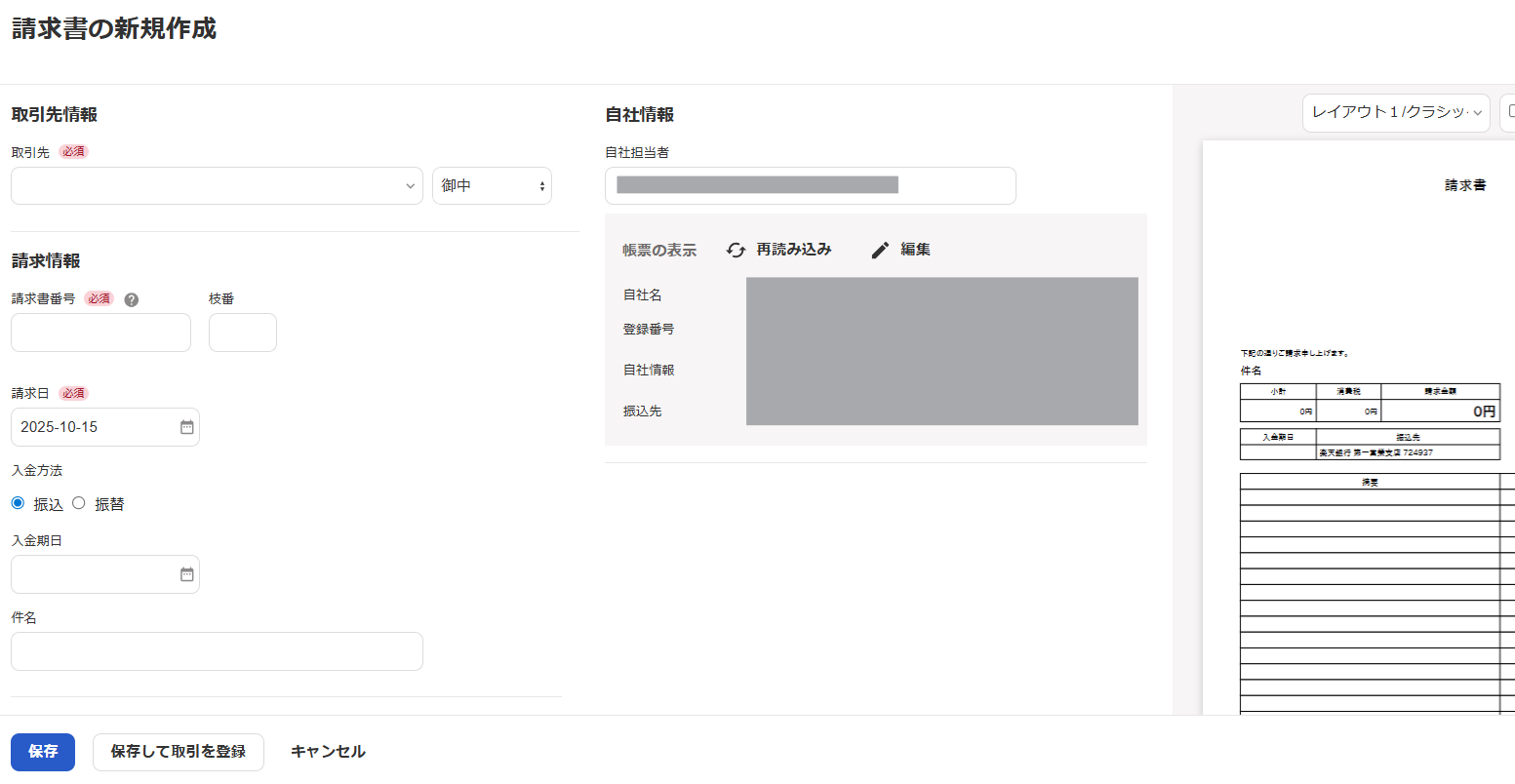Focus the 請求書番号 input field
The height and width of the screenshot is (784, 1515).
pos(100,333)
